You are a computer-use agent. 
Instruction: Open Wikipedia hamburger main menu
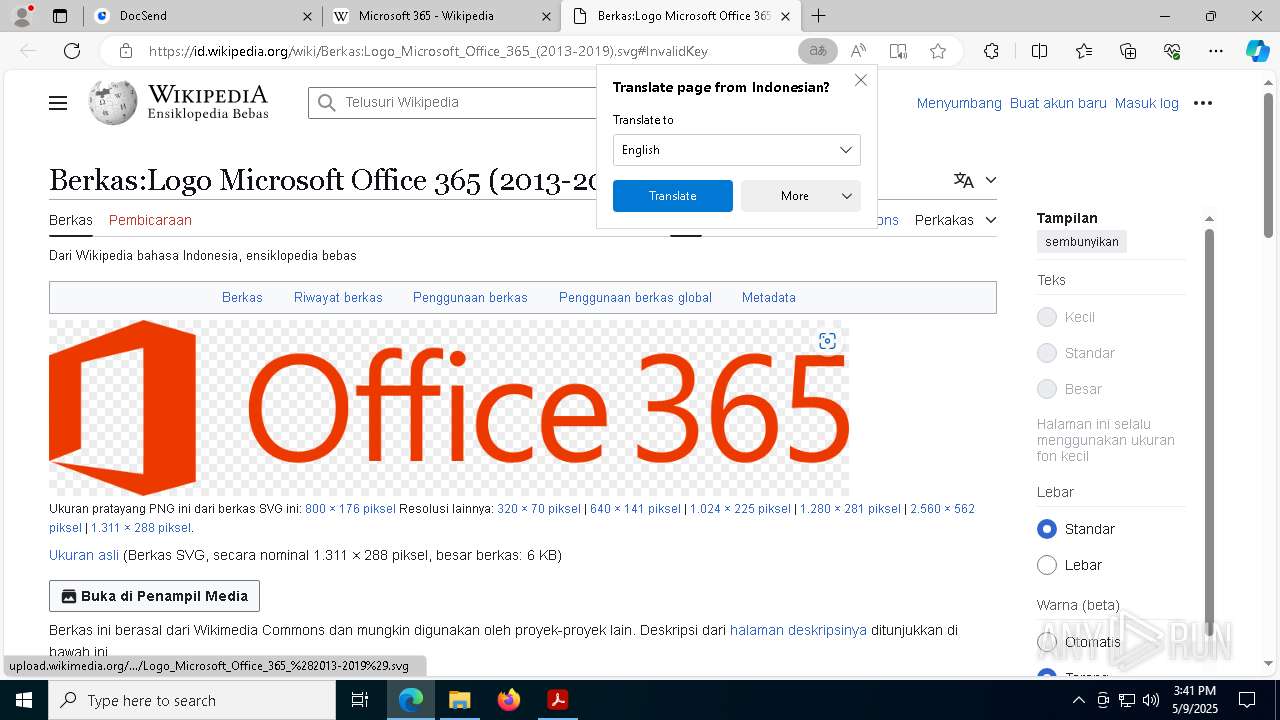point(58,103)
